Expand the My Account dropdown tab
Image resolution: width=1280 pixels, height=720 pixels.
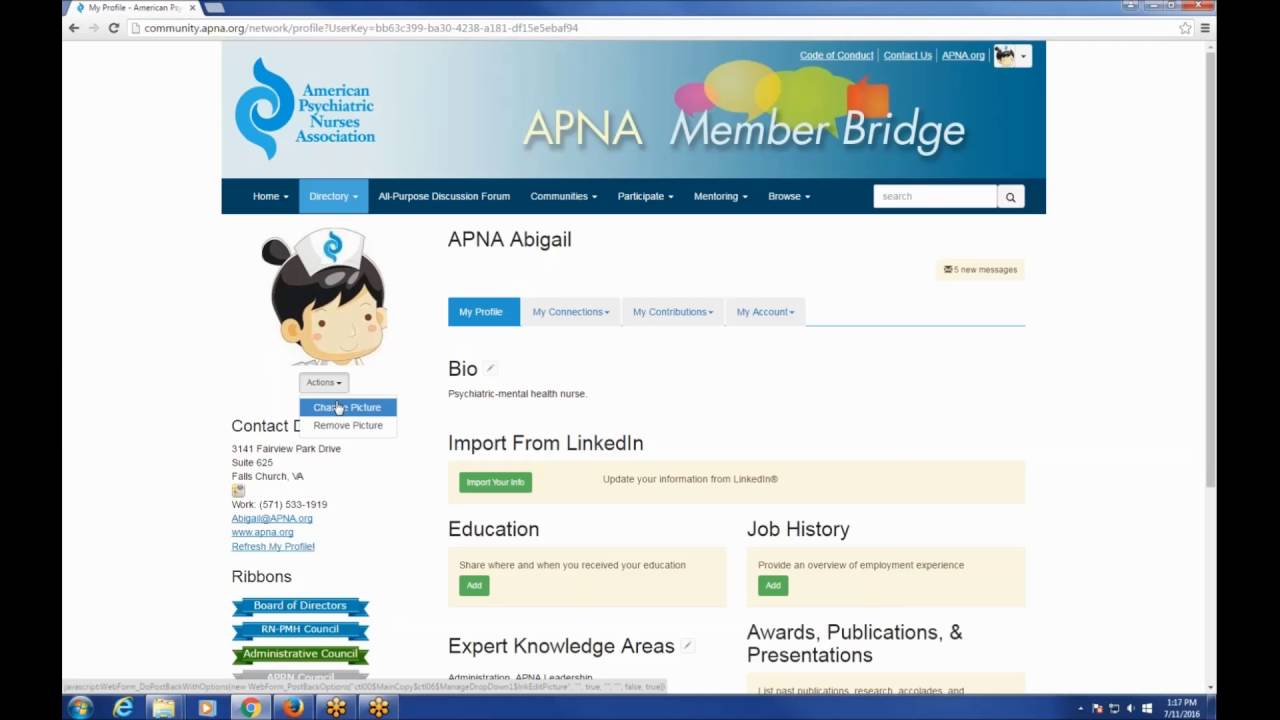(x=765, y=312)
